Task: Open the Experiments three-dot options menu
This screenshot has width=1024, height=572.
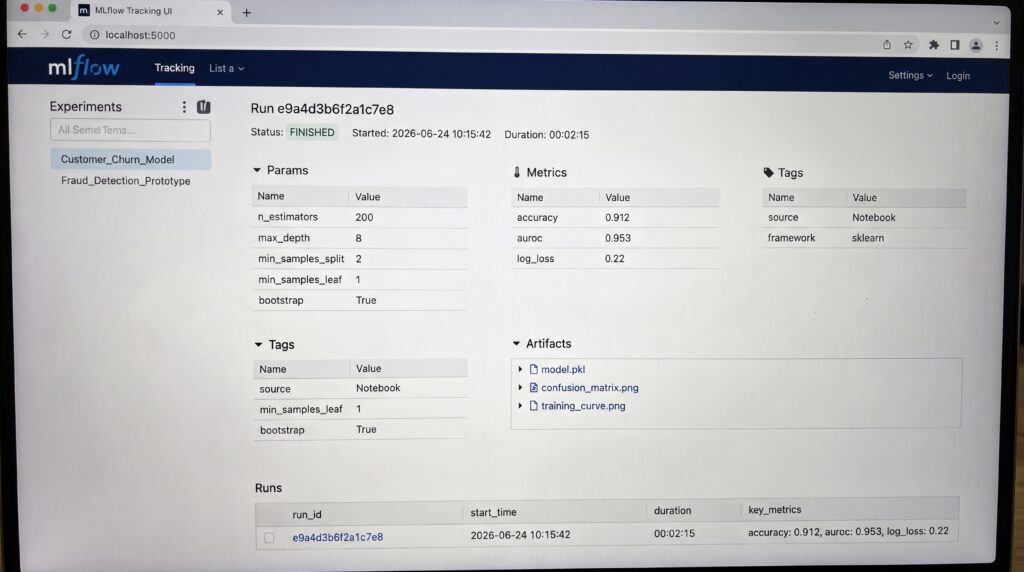Action: [184, 106]
